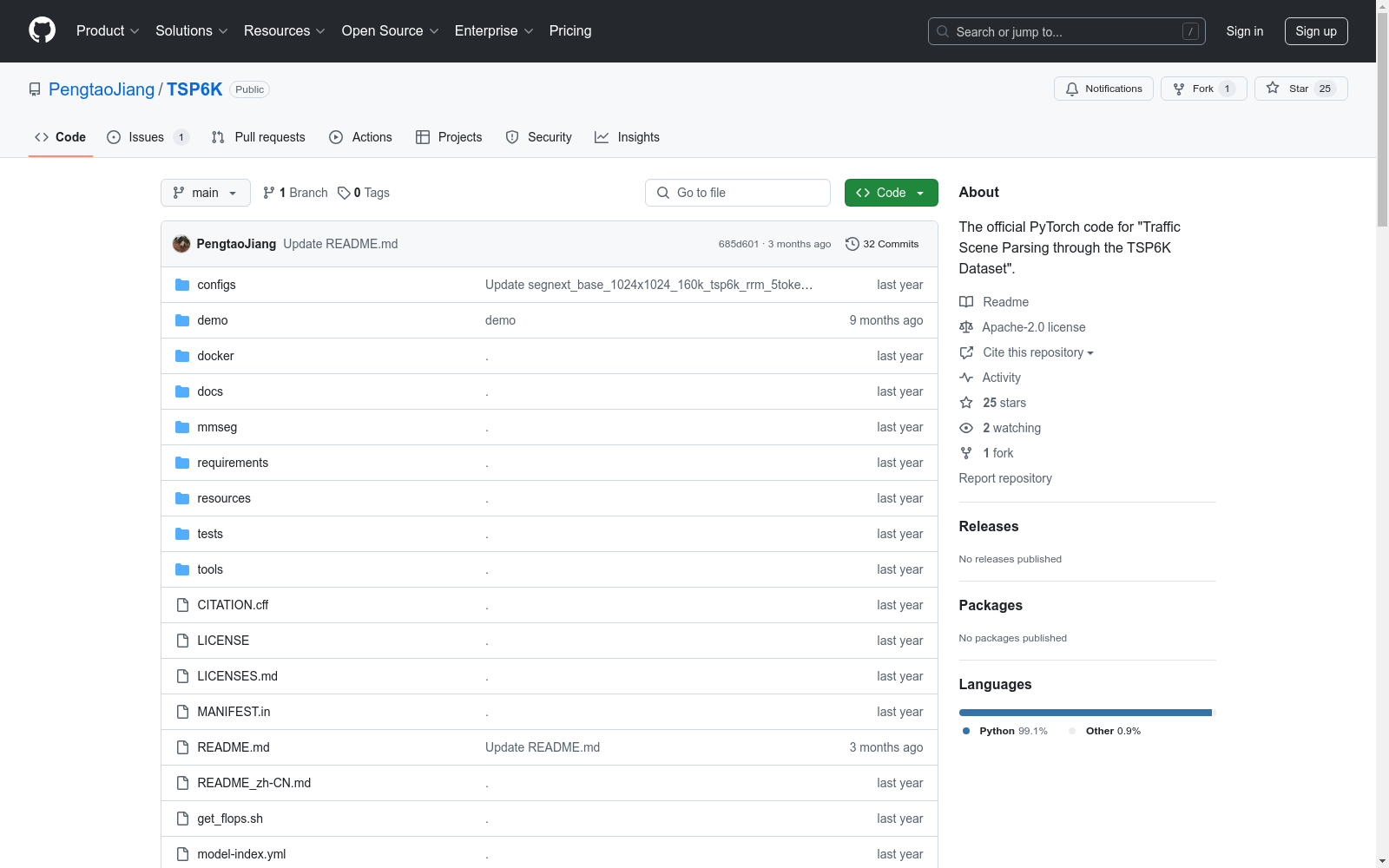The height and width of the screenshot is (868, 1389).
Task: Click the Other 0.9% language label
Action: (x=1105, y=731)
